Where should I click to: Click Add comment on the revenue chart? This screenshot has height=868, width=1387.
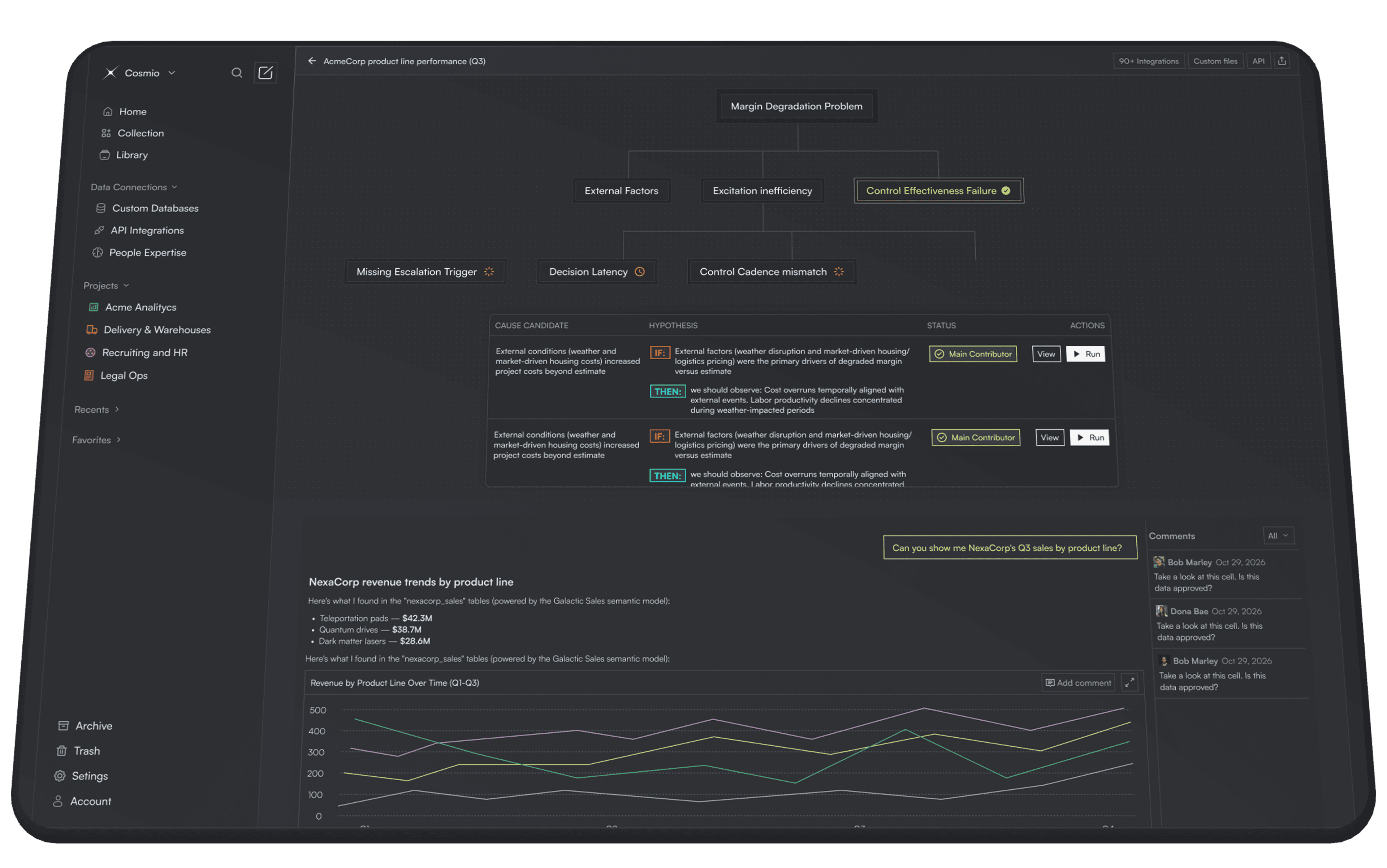click(1077, 682)
